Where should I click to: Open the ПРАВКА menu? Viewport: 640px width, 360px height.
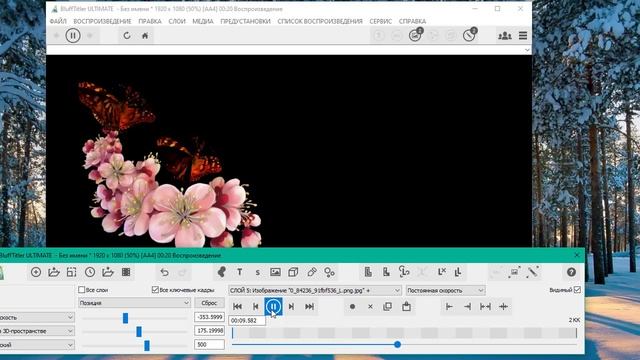pyautogui.click(x=150, y=21)
